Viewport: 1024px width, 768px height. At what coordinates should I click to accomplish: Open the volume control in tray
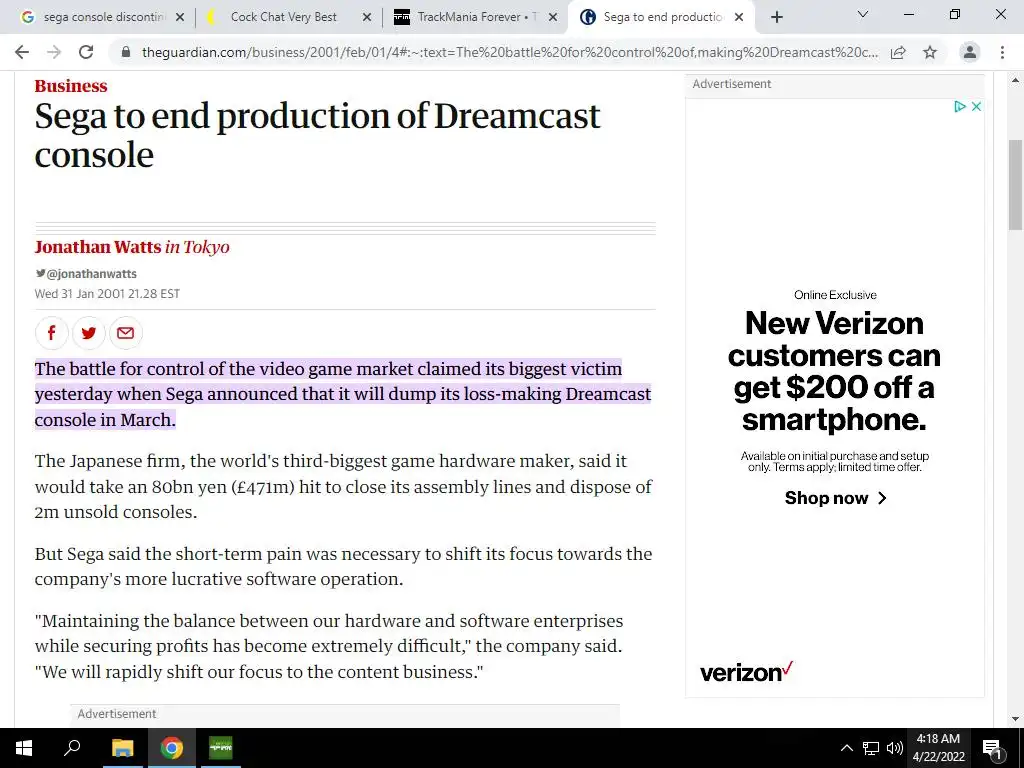(895, 748)
